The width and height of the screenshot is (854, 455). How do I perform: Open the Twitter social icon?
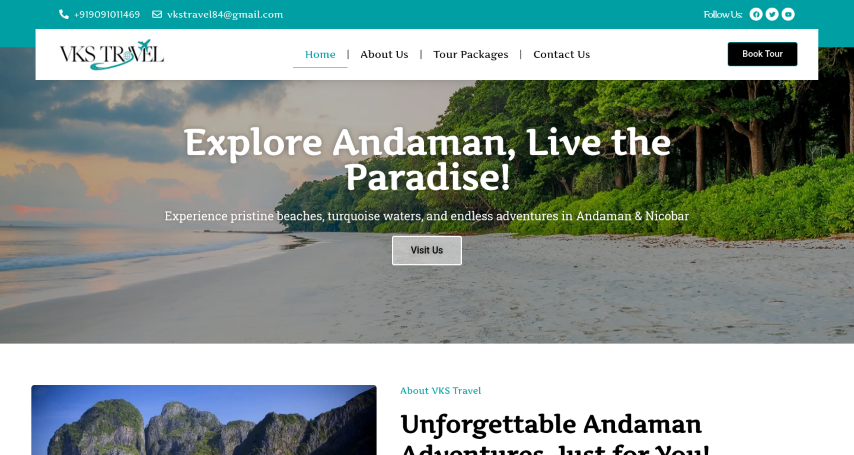(772, 15)
